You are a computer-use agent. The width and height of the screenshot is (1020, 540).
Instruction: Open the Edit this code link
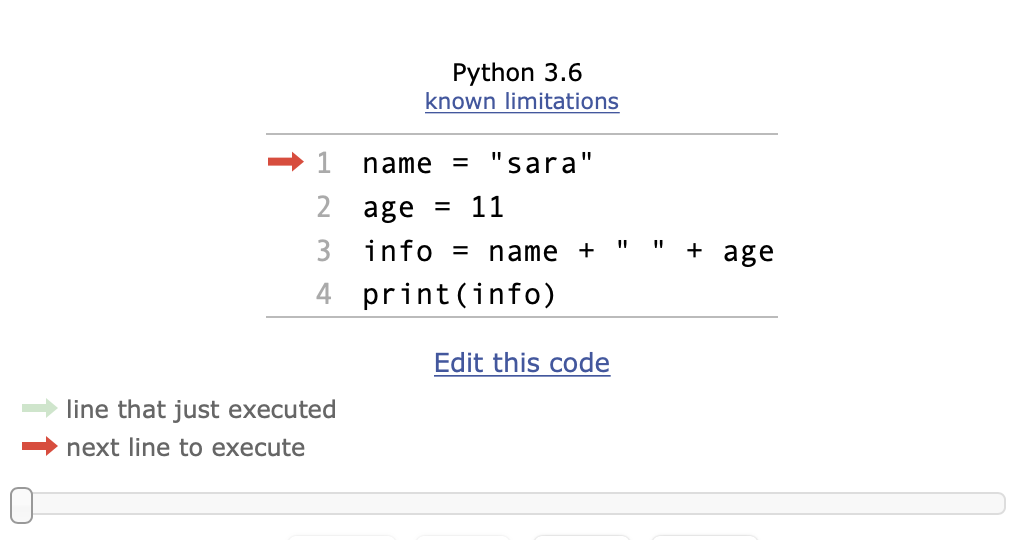point(522,363)
